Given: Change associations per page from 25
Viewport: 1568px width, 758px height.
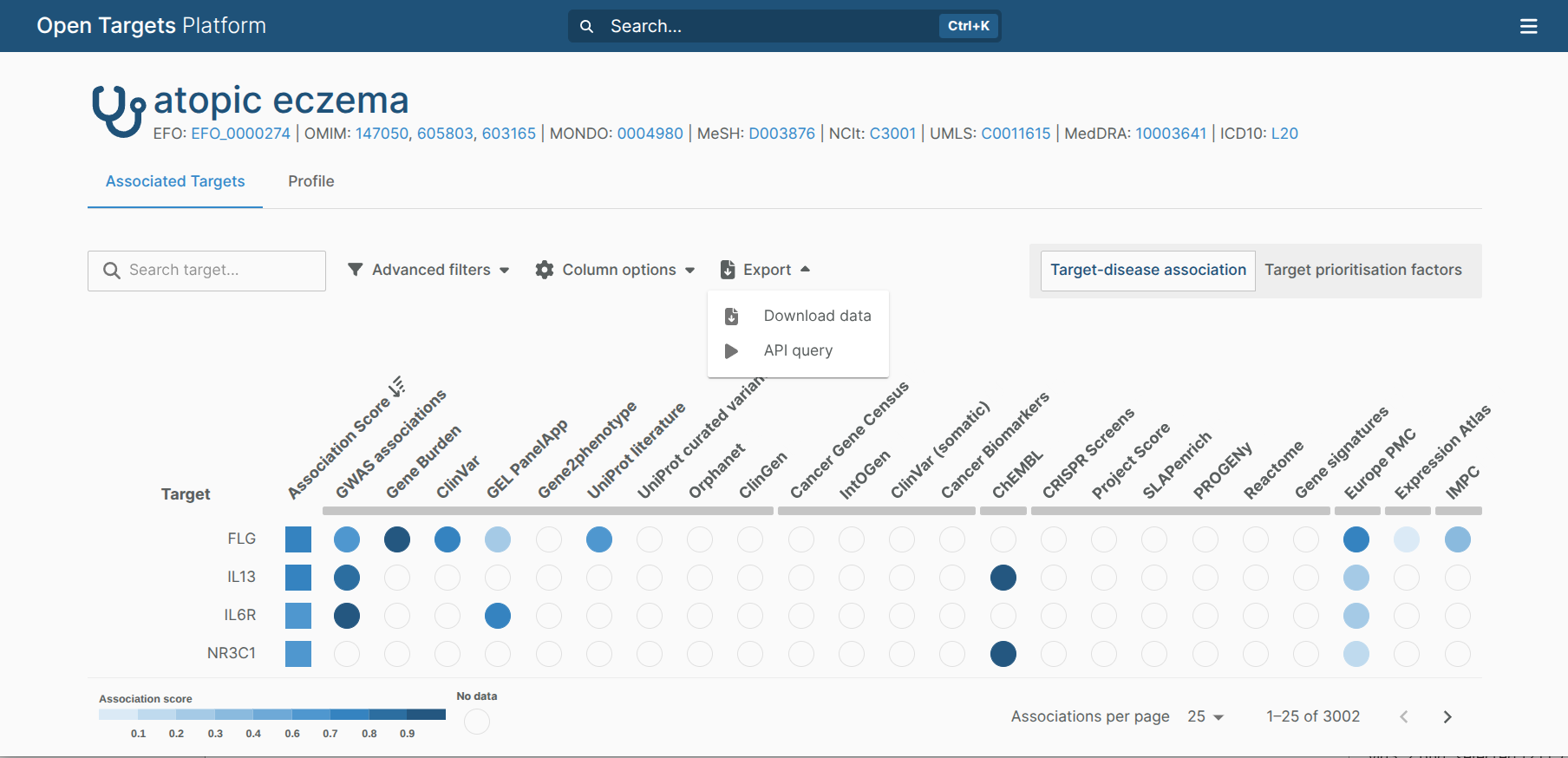Looking at the screenshot, I should (x=1205, y=716).
